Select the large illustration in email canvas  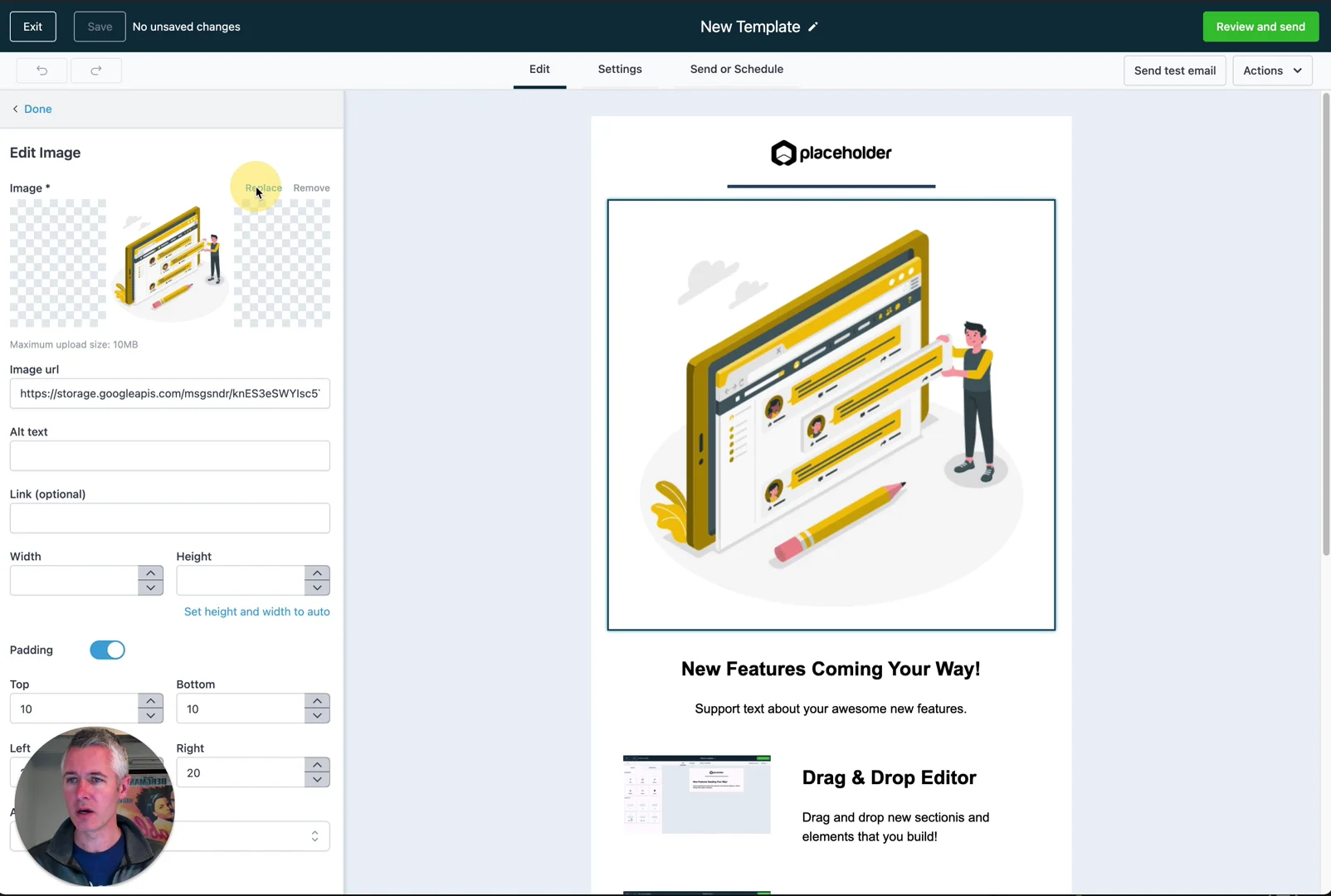[831, 415]
